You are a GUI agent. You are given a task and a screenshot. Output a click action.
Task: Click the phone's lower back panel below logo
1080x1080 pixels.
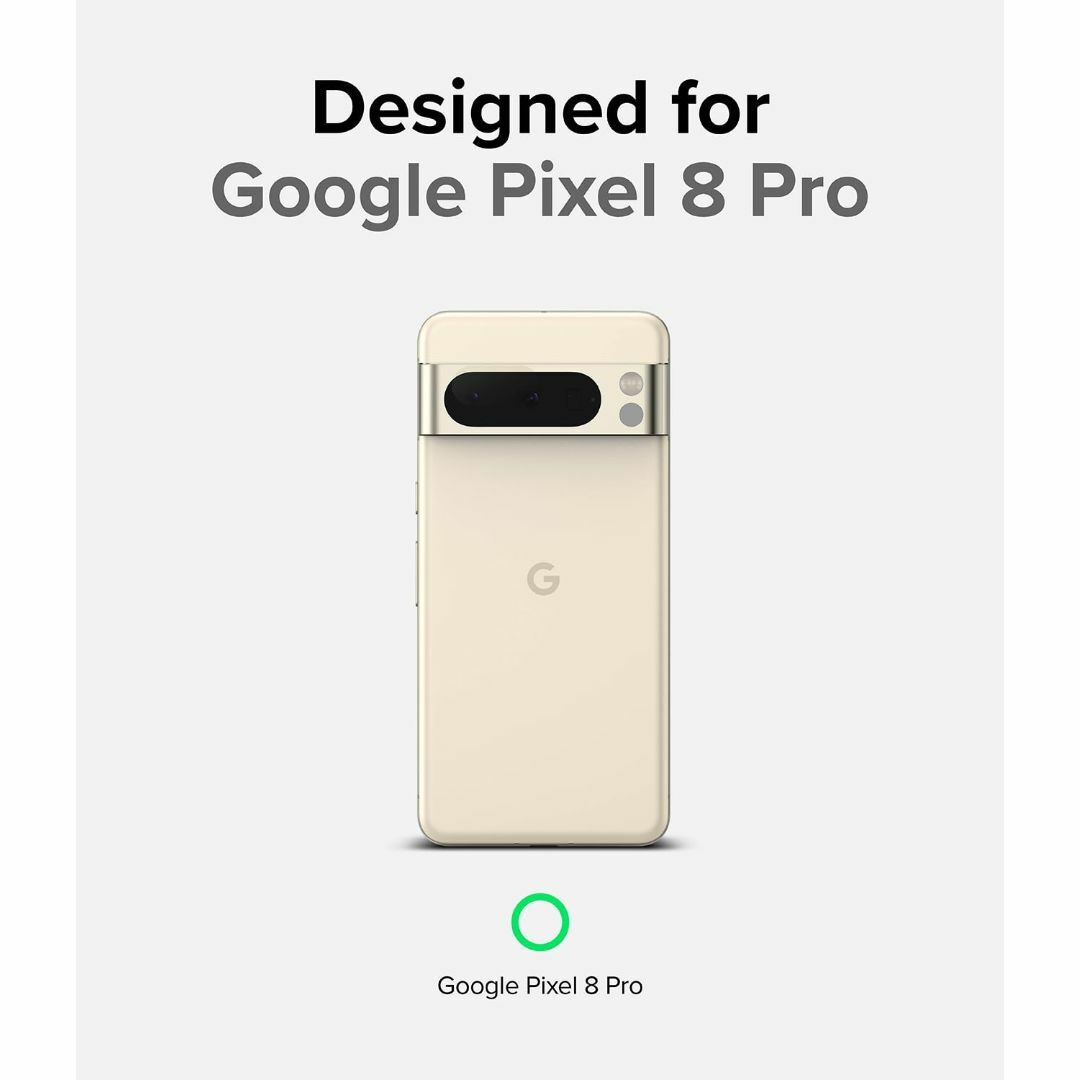(543, 716)
